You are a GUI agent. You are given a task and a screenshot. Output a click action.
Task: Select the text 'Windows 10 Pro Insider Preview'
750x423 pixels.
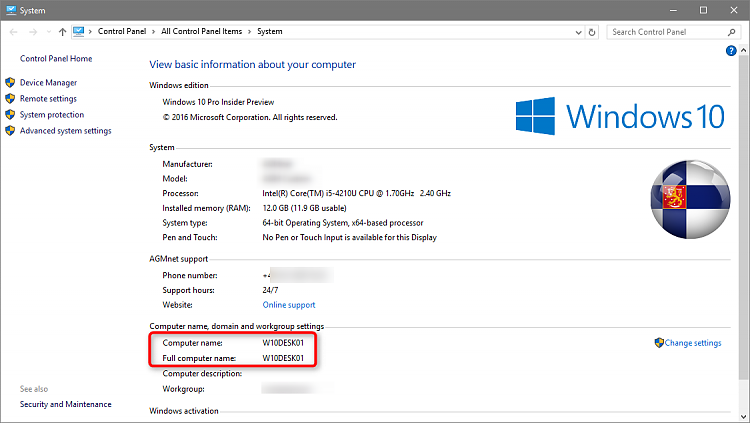[x=218, y=102]
